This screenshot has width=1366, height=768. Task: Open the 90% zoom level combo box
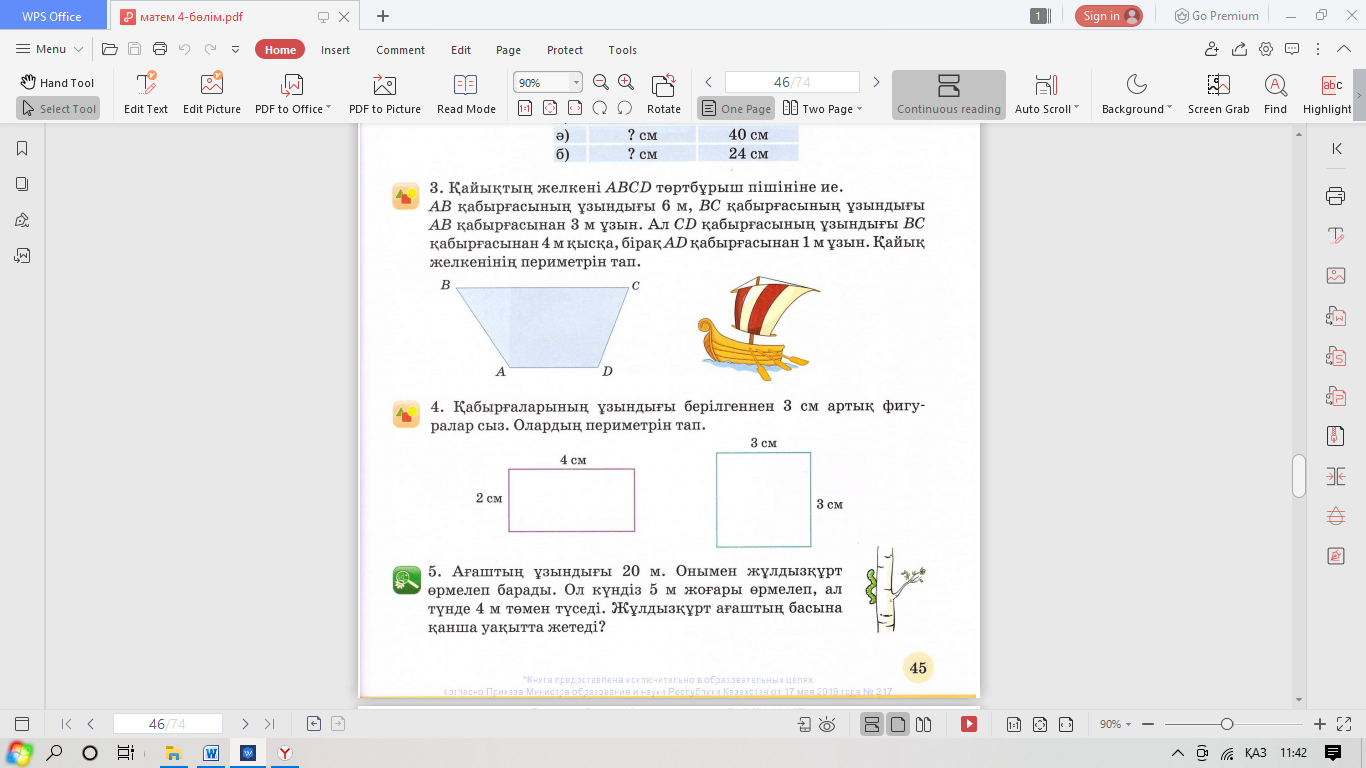(547, 83)
